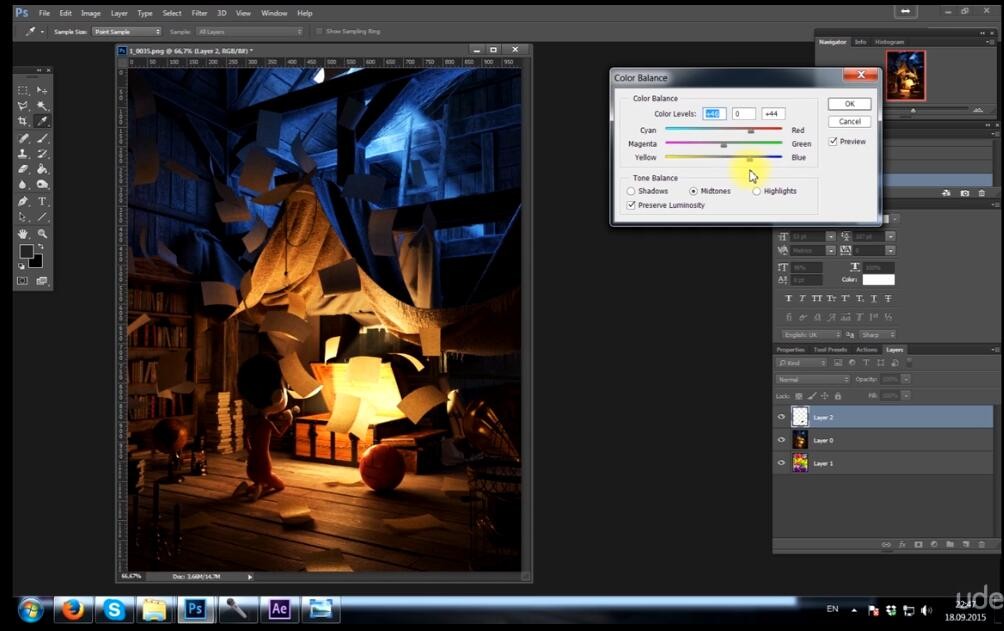Click the Cyan-Red slider handle

click(x=750, y=130)
